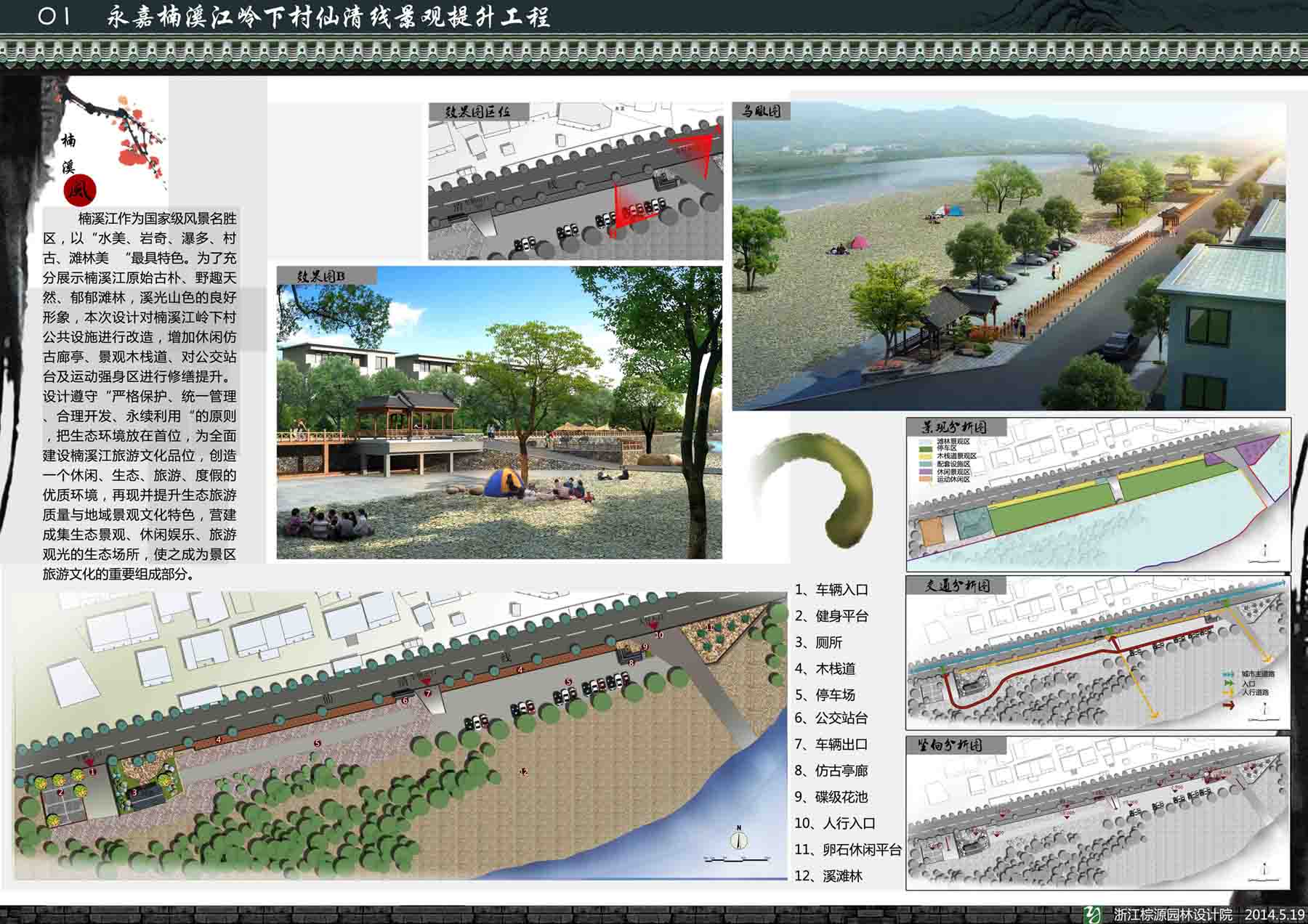This screenshot has width=1308, height=924.
Task: Click the yellow 人行道路 arrow legend icon
Action: click(1228, 693)
